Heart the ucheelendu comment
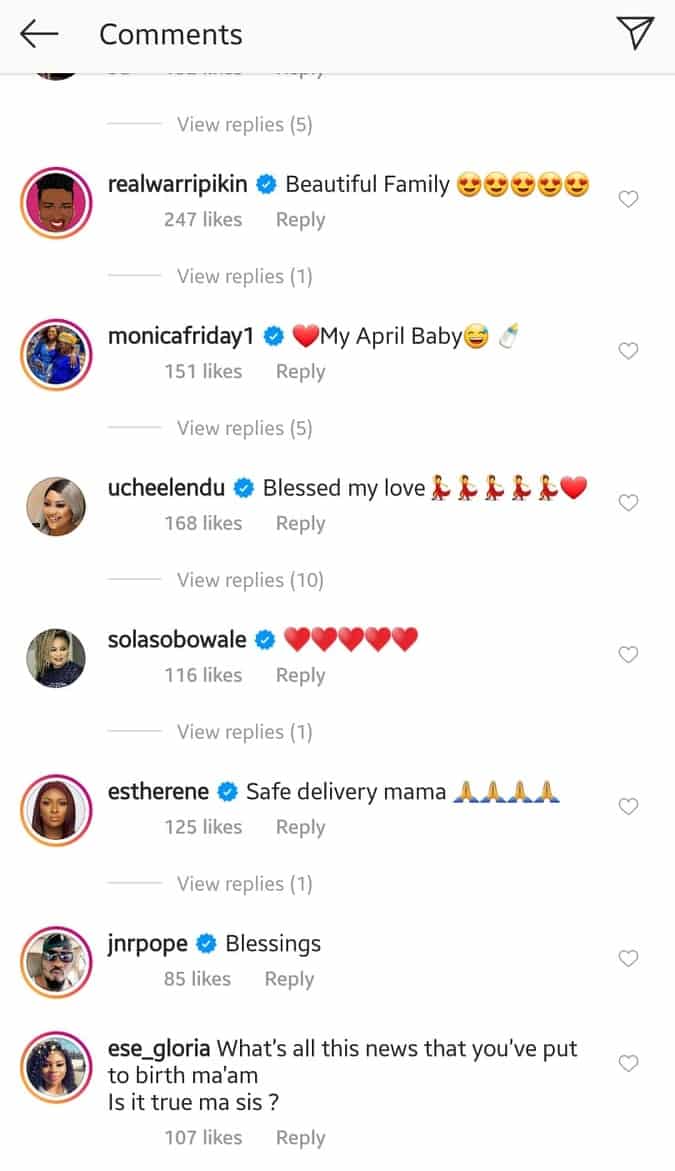The image size is (675, 1171). (x=628, y=503)
